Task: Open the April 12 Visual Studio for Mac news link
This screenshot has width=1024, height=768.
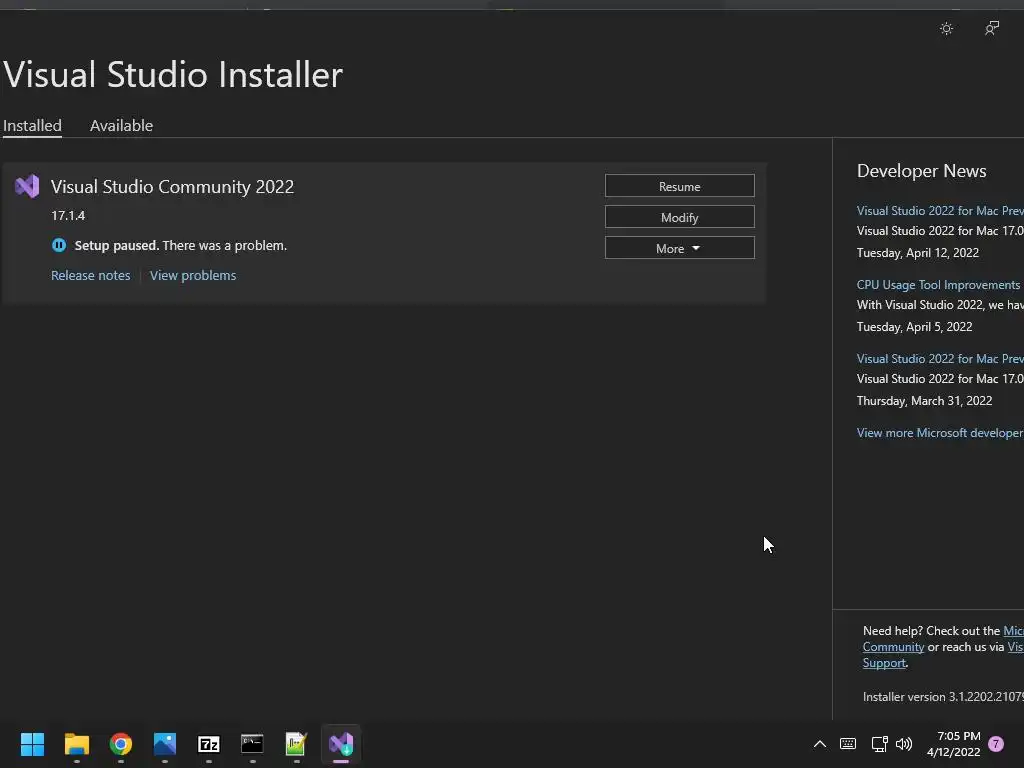Action: 940,211
